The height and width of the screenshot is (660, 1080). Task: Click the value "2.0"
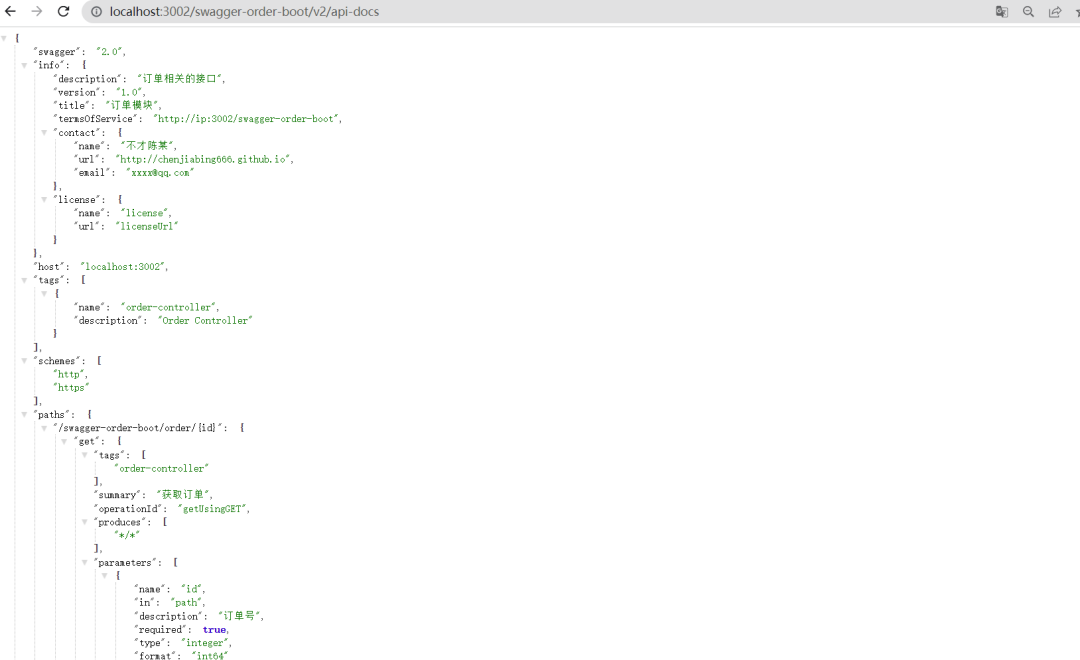coord(110,52)
